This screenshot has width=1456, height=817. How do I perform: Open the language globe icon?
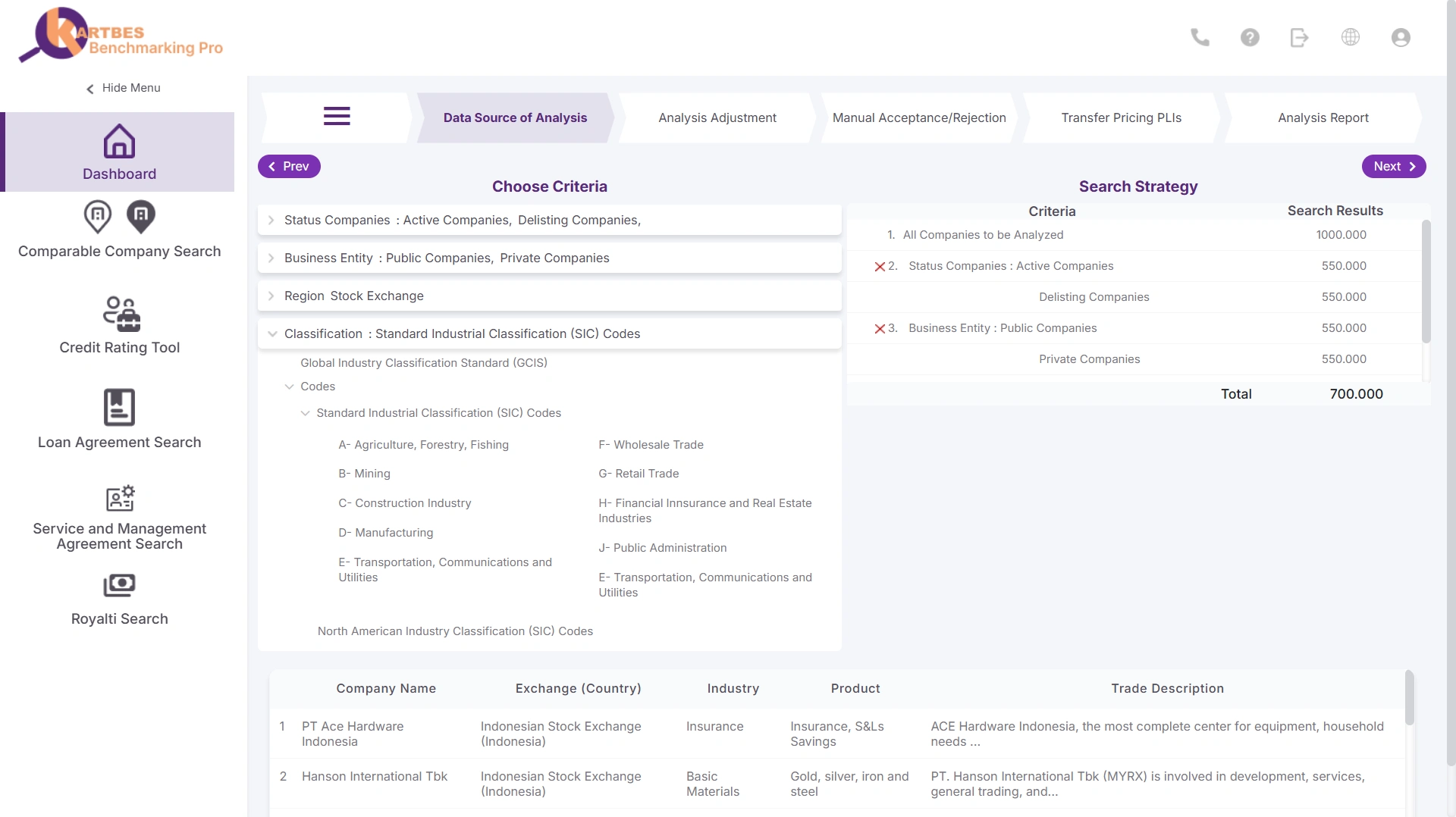1351,37
